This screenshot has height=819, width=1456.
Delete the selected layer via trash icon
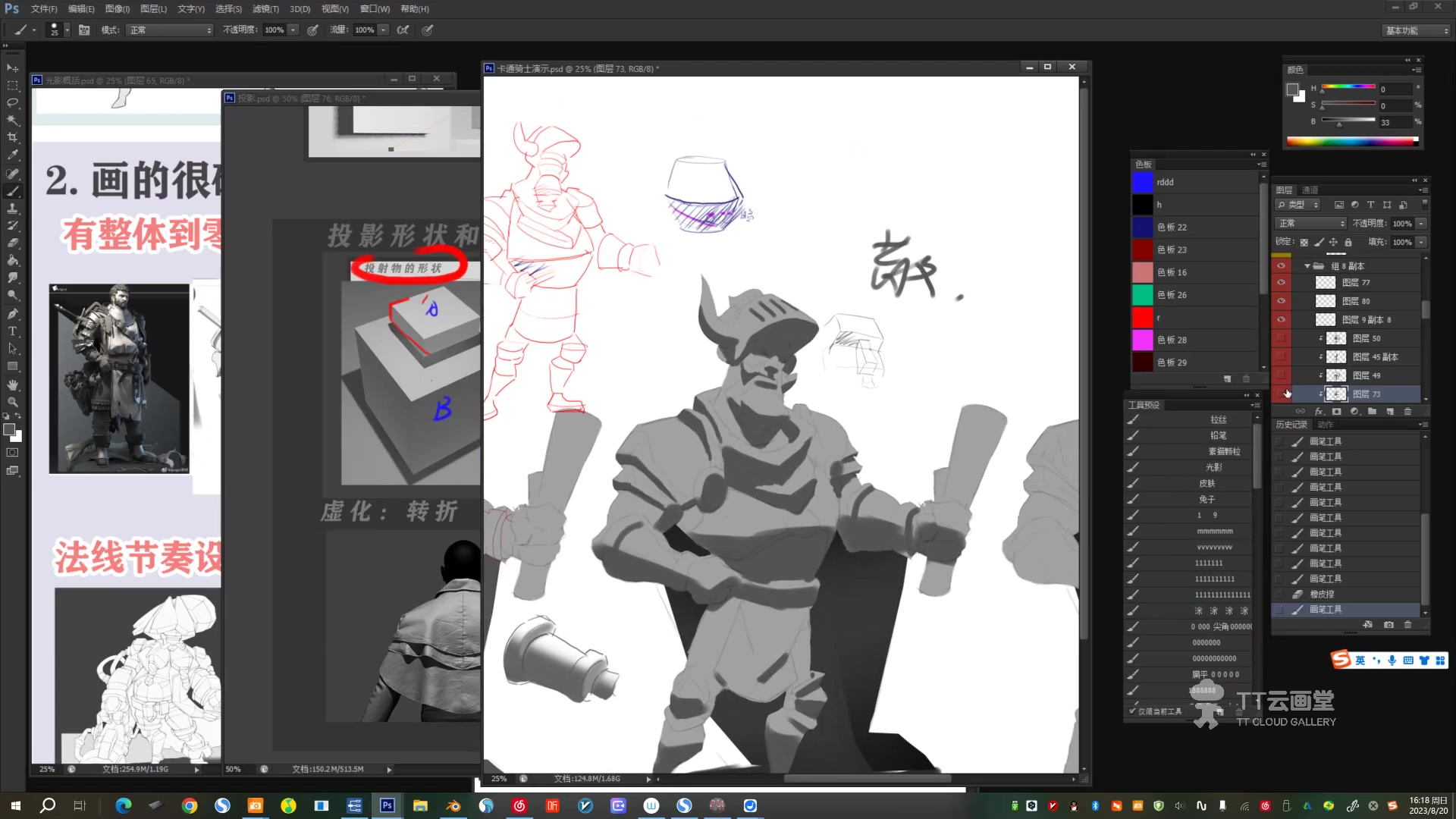pyautogui.click(x=1408, y=412)
